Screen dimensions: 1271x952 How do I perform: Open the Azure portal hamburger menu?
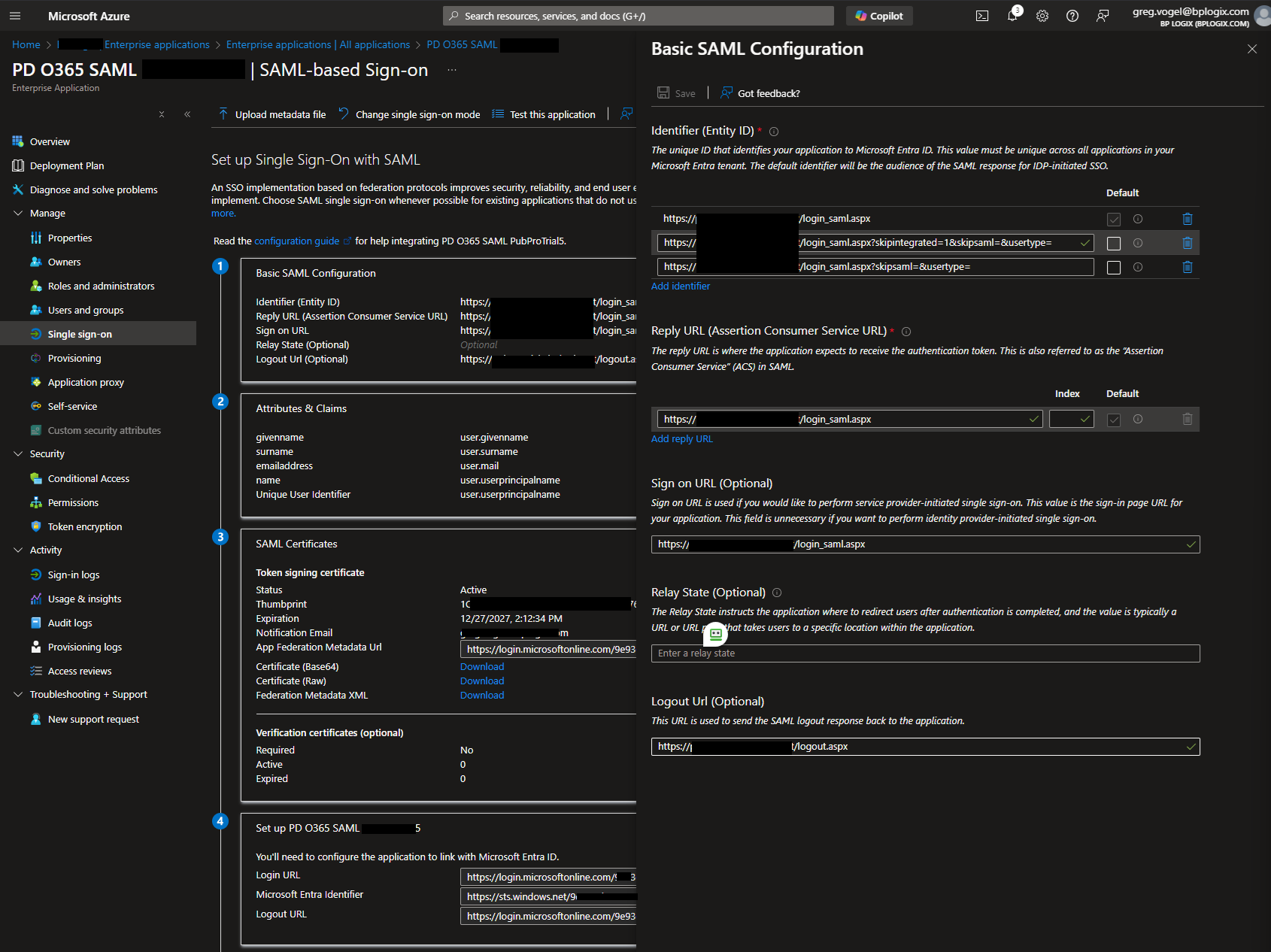15,16
